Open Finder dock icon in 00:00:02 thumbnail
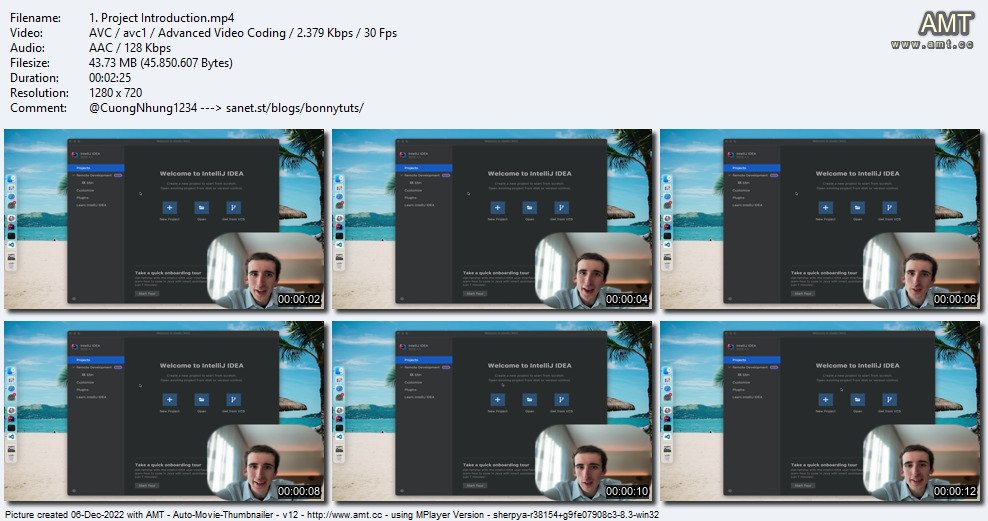 click(x=11, y=179)
